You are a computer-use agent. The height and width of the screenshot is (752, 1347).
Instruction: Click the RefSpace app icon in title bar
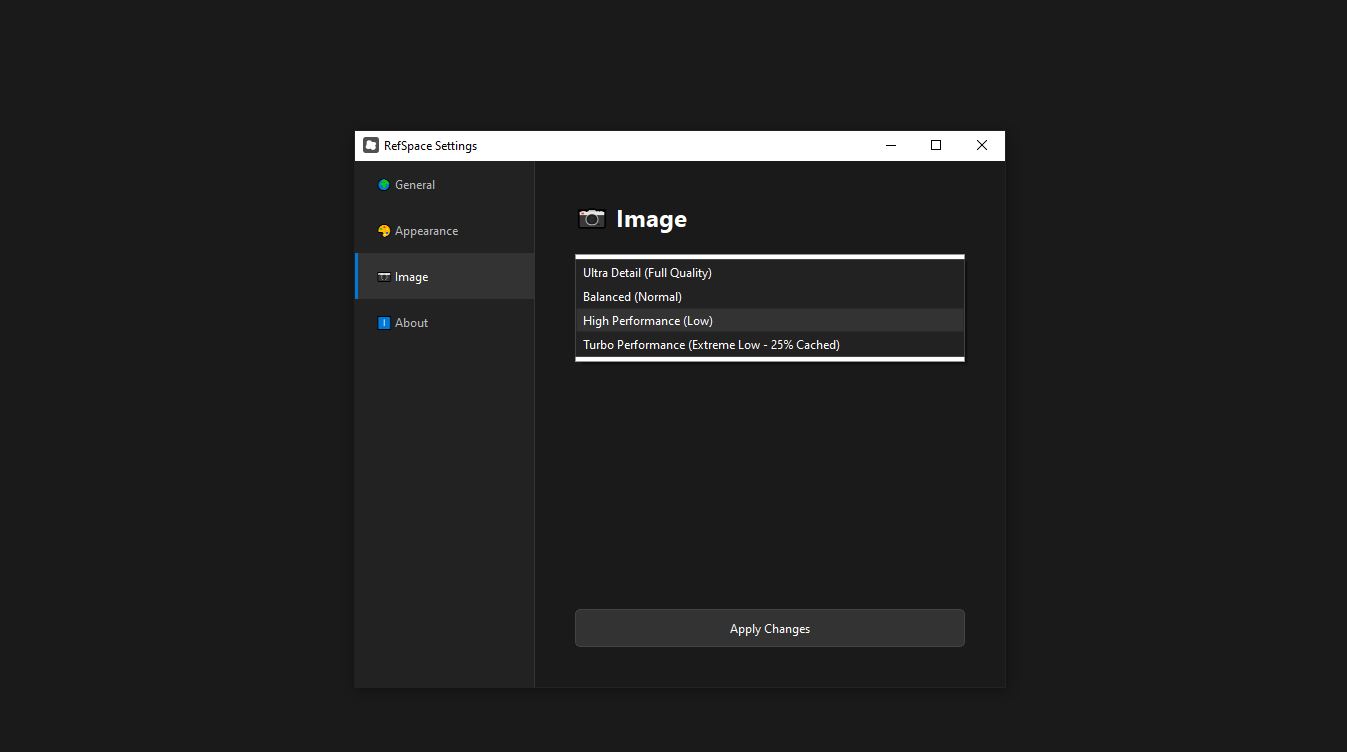pyautogui.click(x=371, y=145)
